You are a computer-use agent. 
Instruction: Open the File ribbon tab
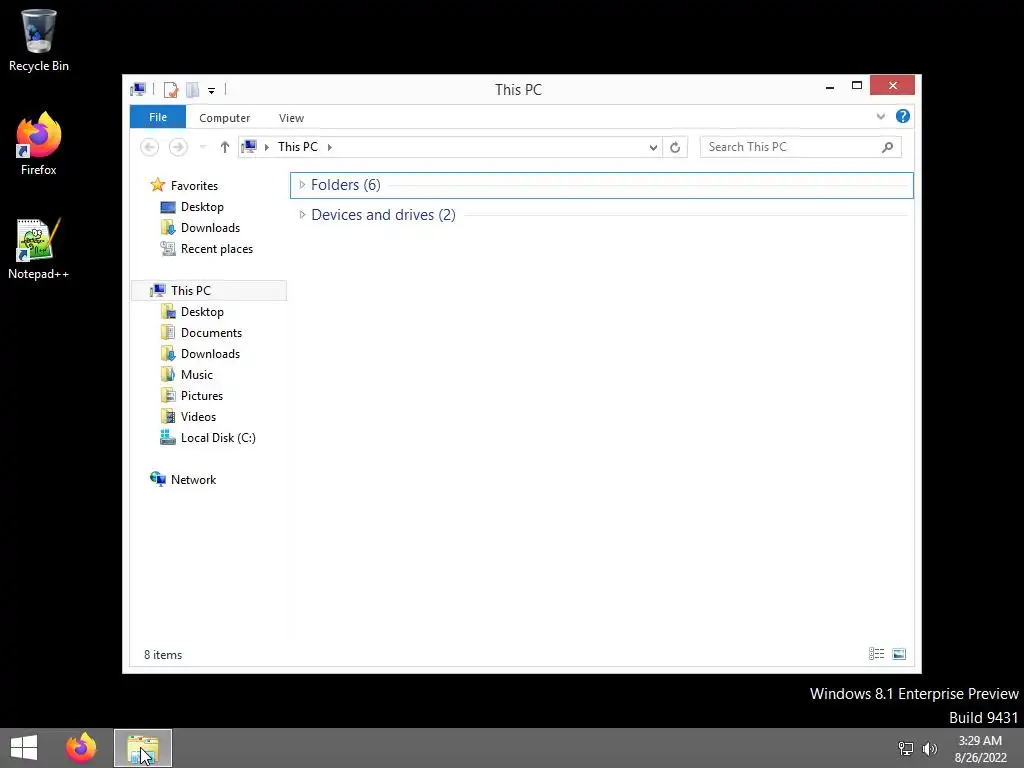click(x=158, y=117)
